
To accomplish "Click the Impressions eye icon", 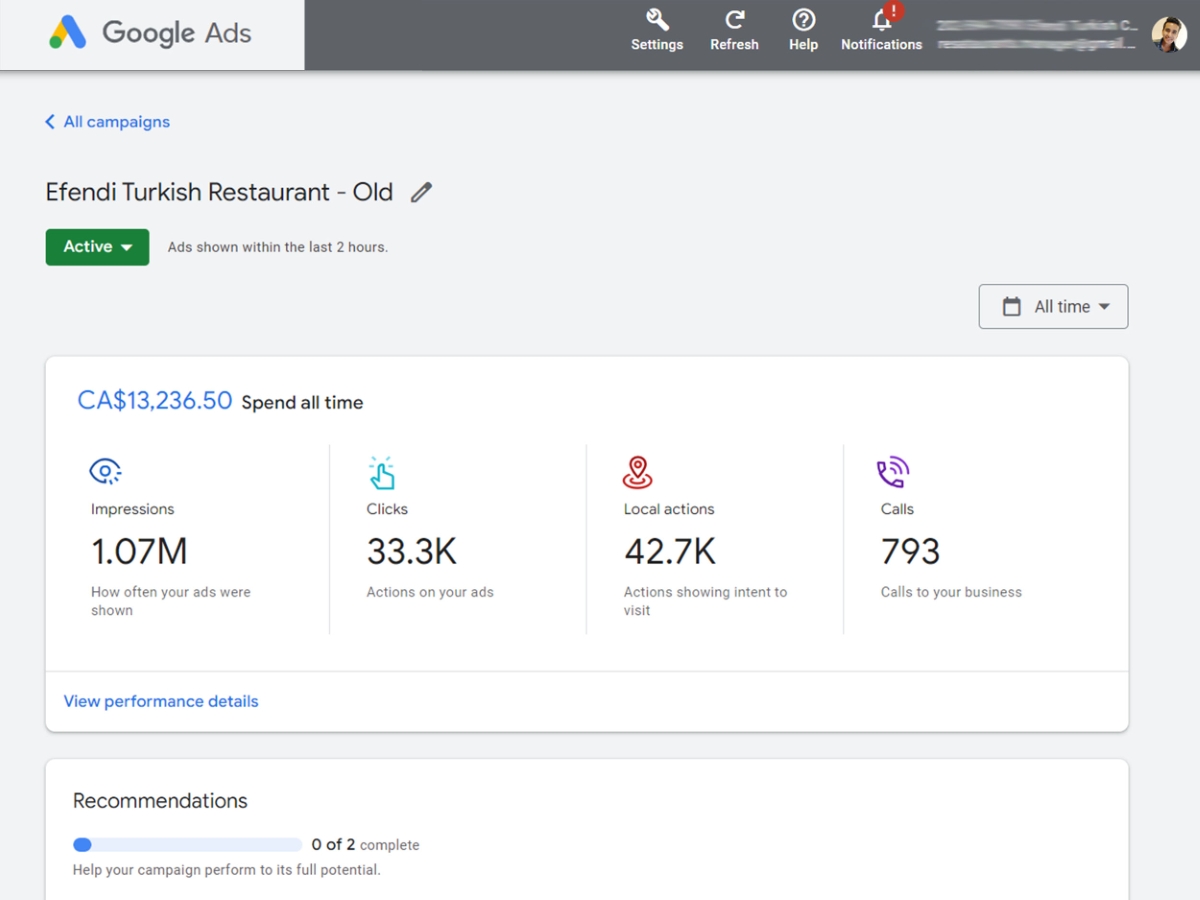I will point(105,470).
